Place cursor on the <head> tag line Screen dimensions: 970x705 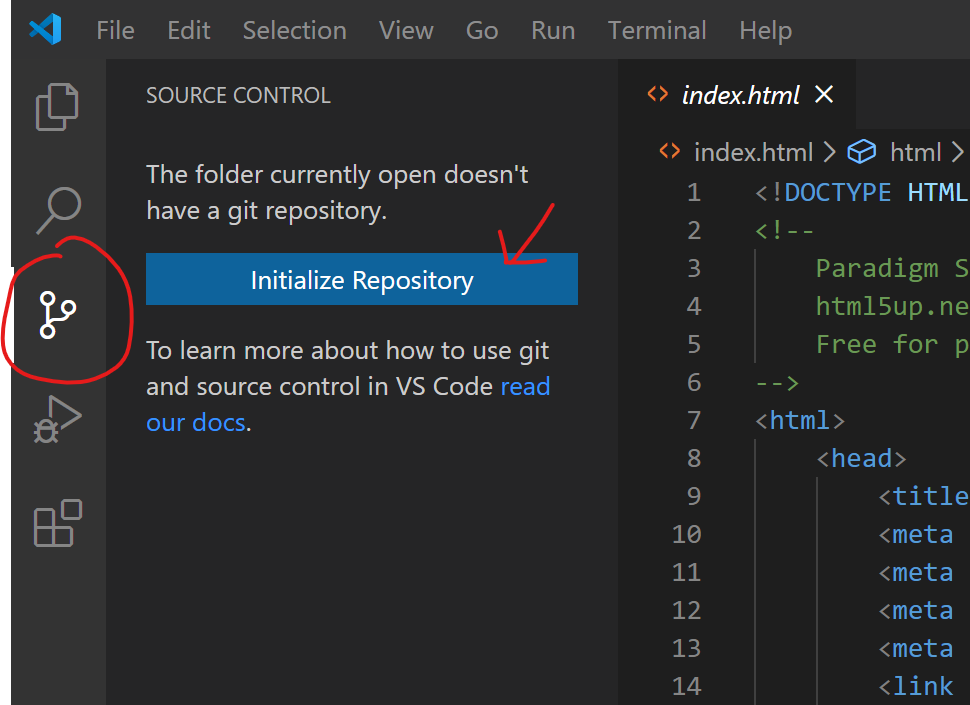coord(862,458)
